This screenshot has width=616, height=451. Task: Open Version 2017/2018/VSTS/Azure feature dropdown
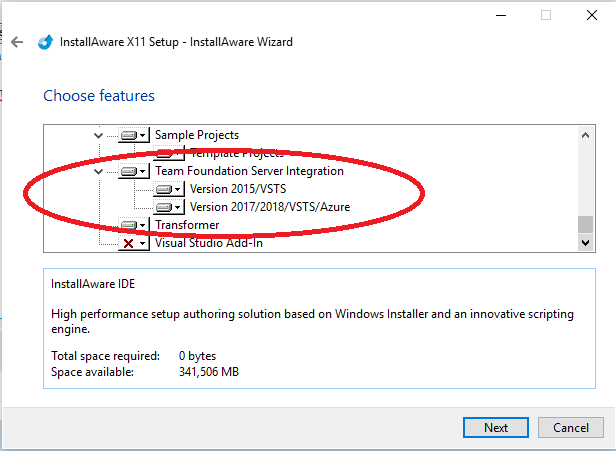click(169, 207)
